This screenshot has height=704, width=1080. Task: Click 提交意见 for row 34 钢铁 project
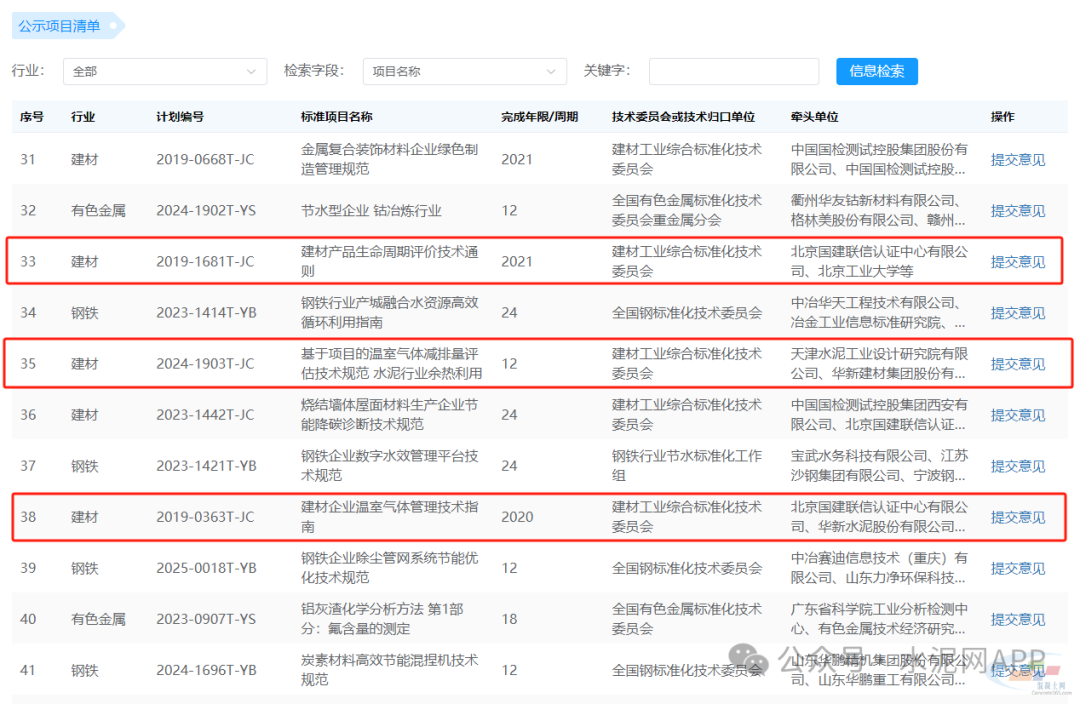(x=1017, y=313)
